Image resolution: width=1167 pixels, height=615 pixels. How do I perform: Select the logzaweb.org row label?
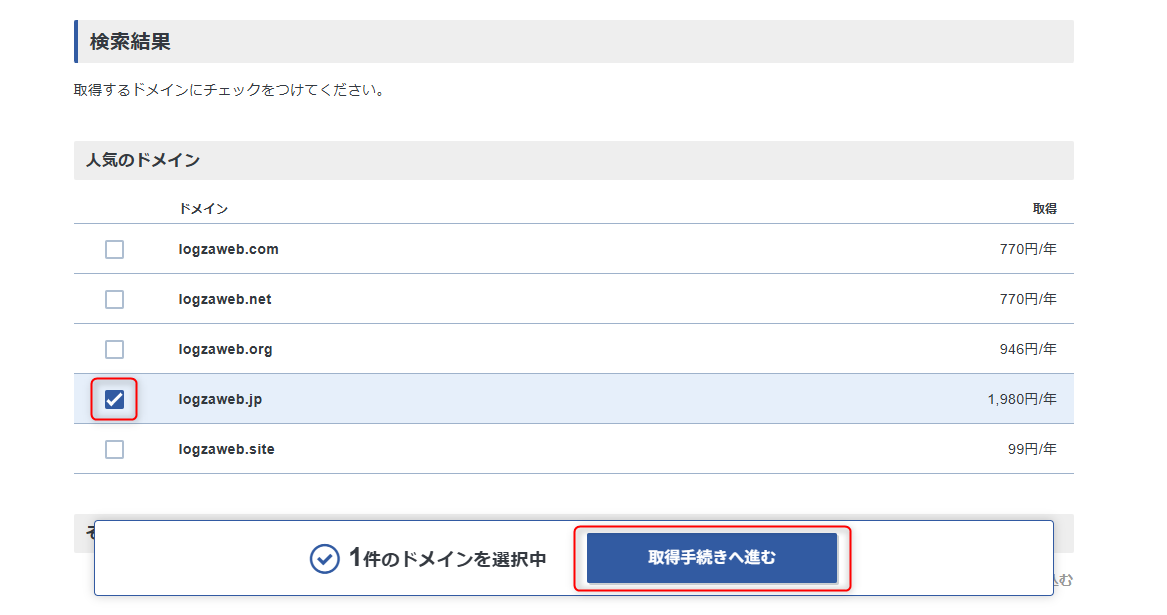click(x=225, y=349)
